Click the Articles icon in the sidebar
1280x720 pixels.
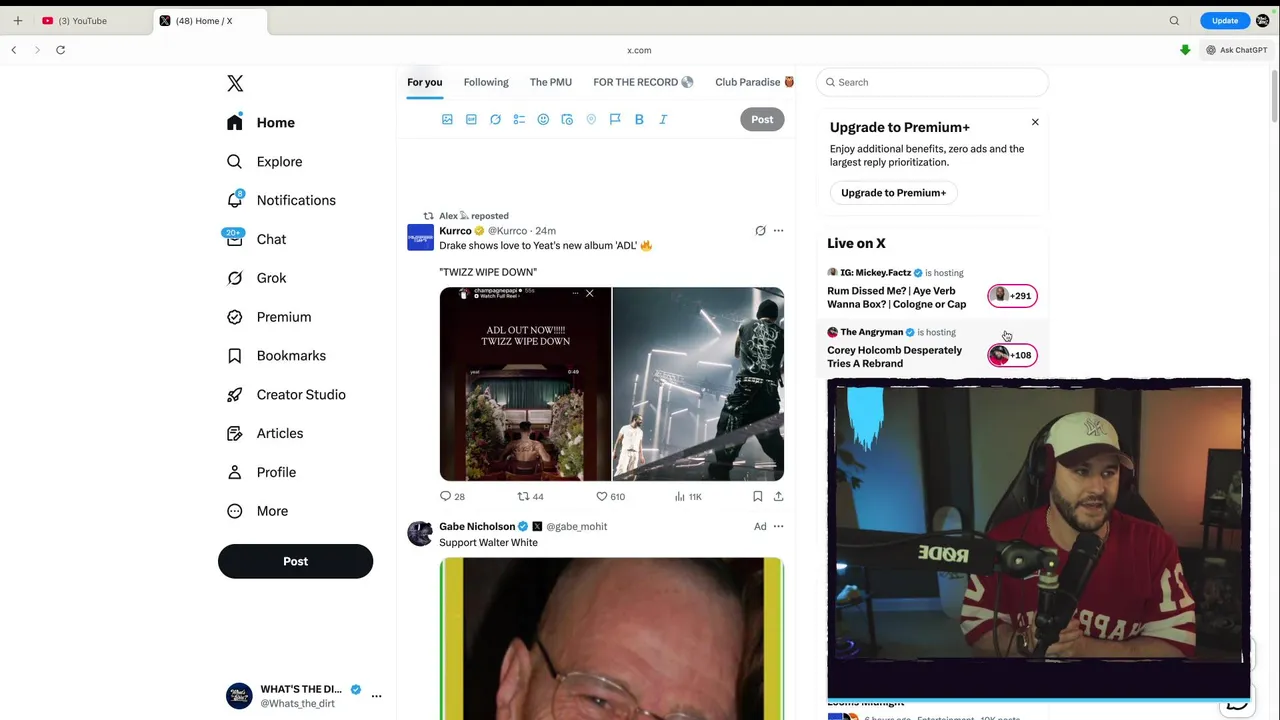pyautogui.click(x=235, y=434)
